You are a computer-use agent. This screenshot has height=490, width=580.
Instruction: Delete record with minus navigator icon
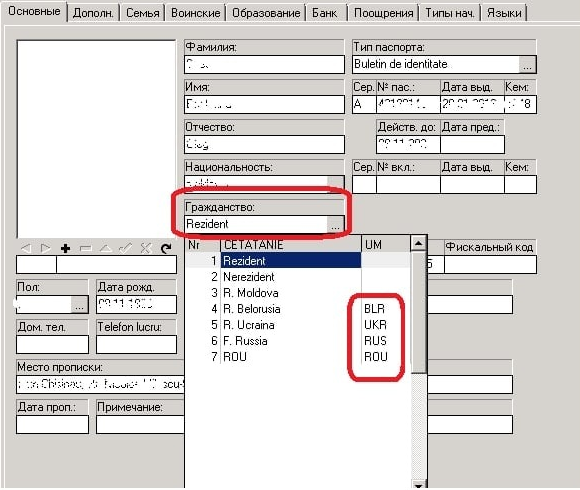click(x=85, y=248)
